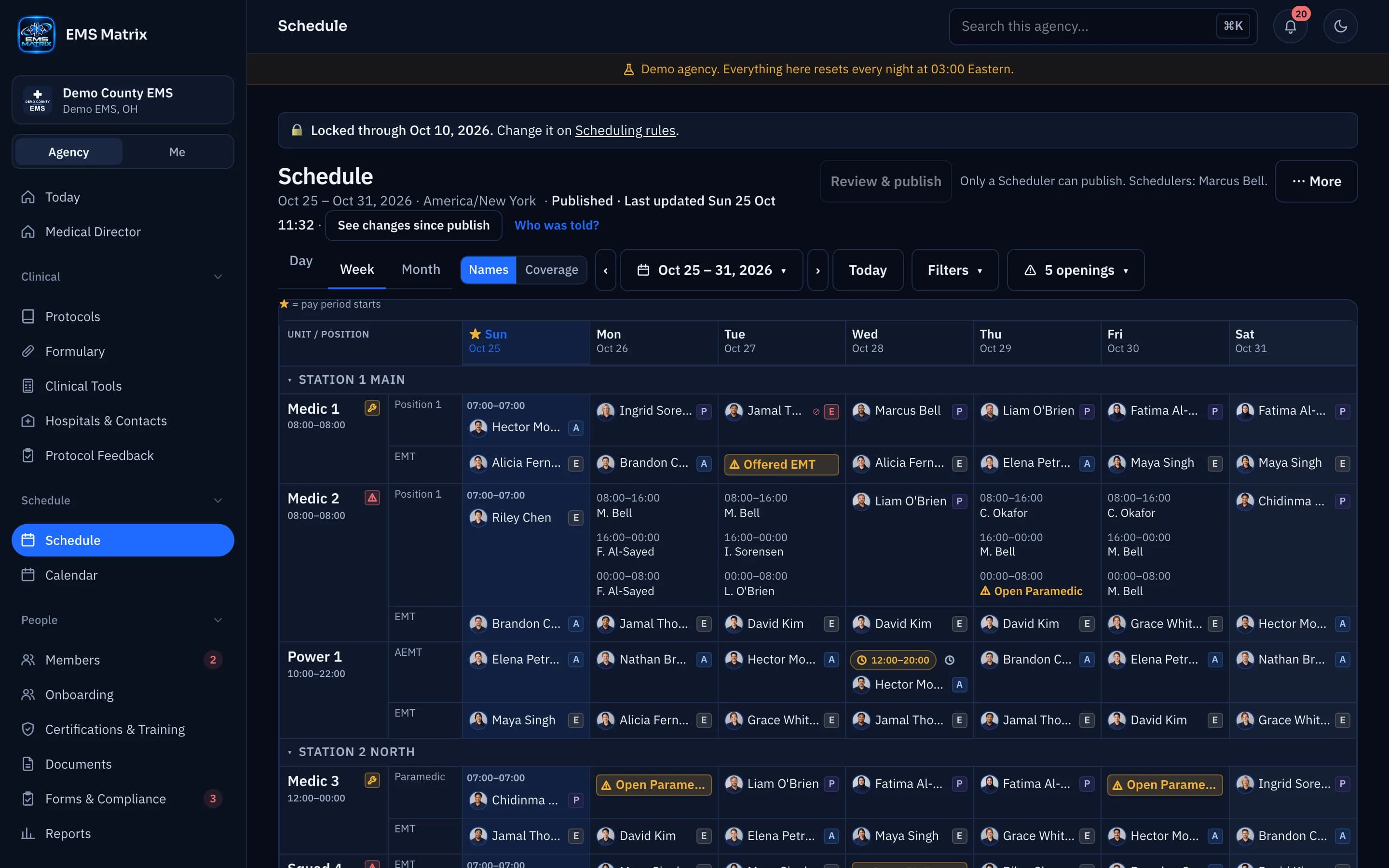
Task: Toggle dark mode with the moon icon
Action: click(x=1340, y=27)
